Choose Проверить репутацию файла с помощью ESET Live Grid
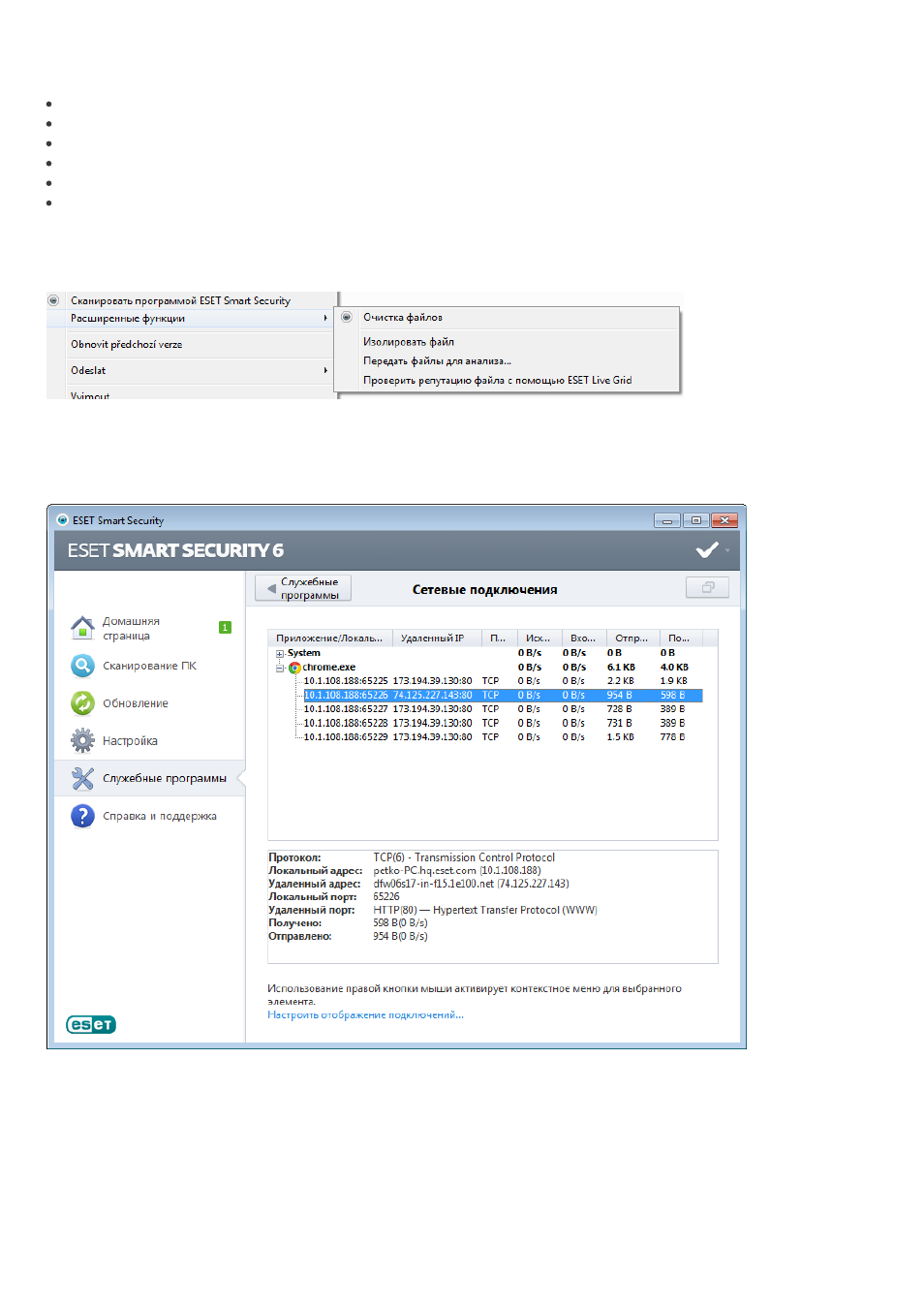This screenshot has width=924, height=1308. click(497, 380)
